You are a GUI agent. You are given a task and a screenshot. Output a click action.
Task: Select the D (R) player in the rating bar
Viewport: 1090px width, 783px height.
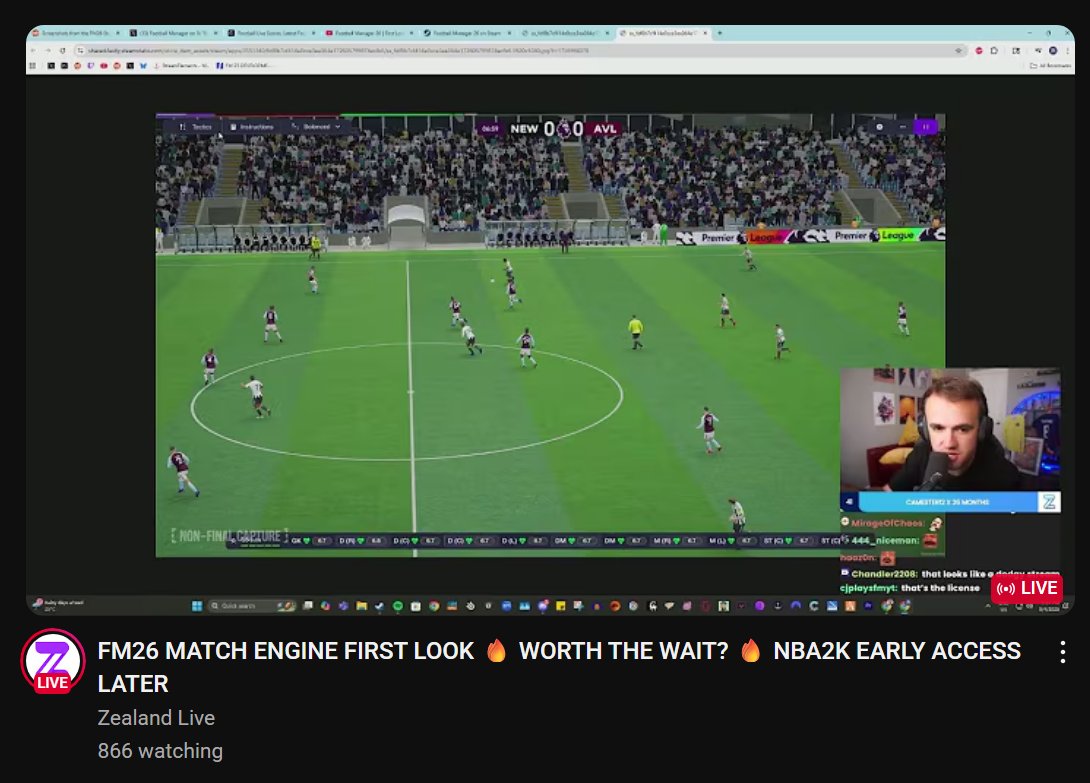point(361,540)
